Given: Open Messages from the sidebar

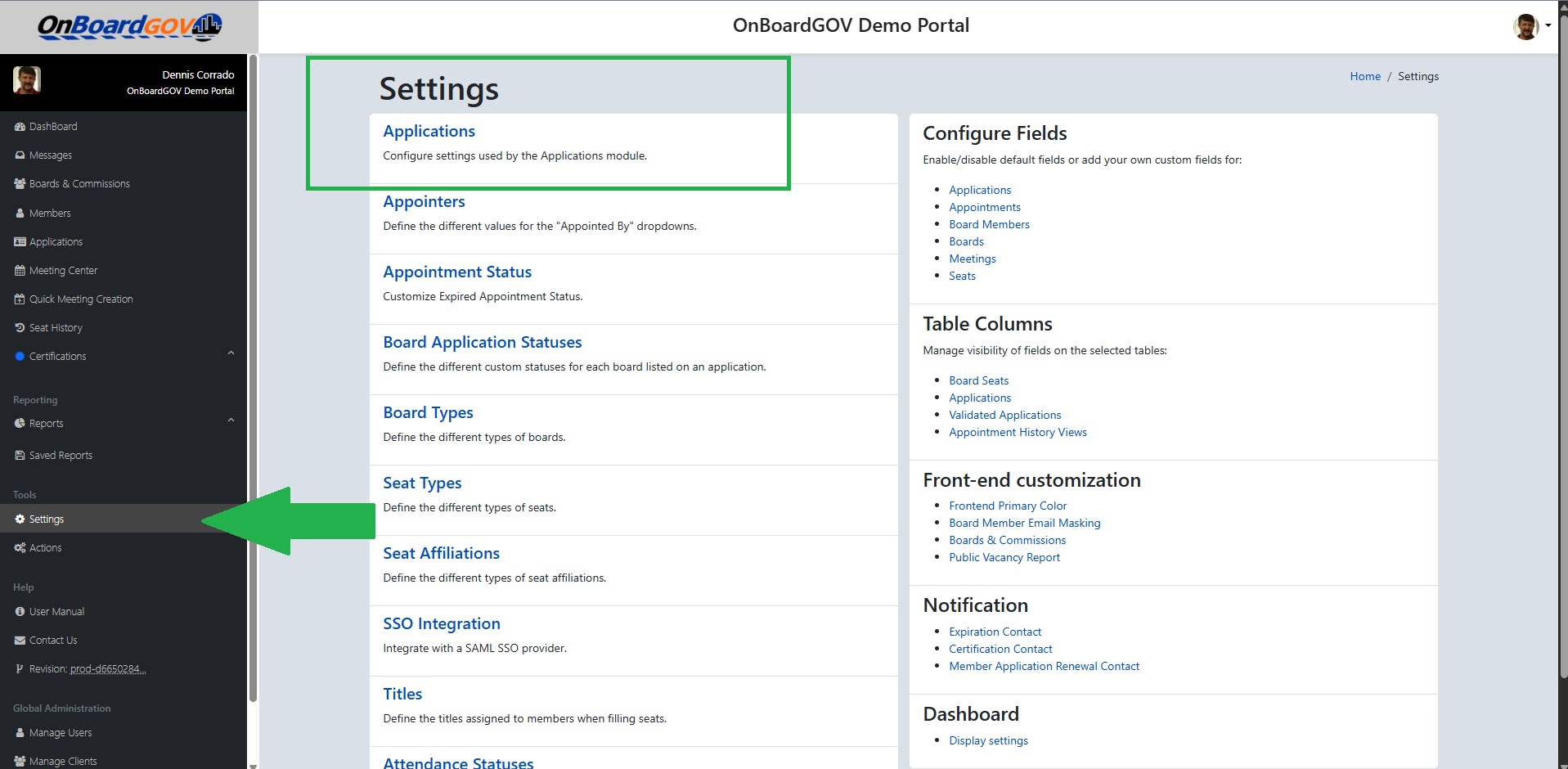Looking at the screenshot, I should [x=51, y=155].
